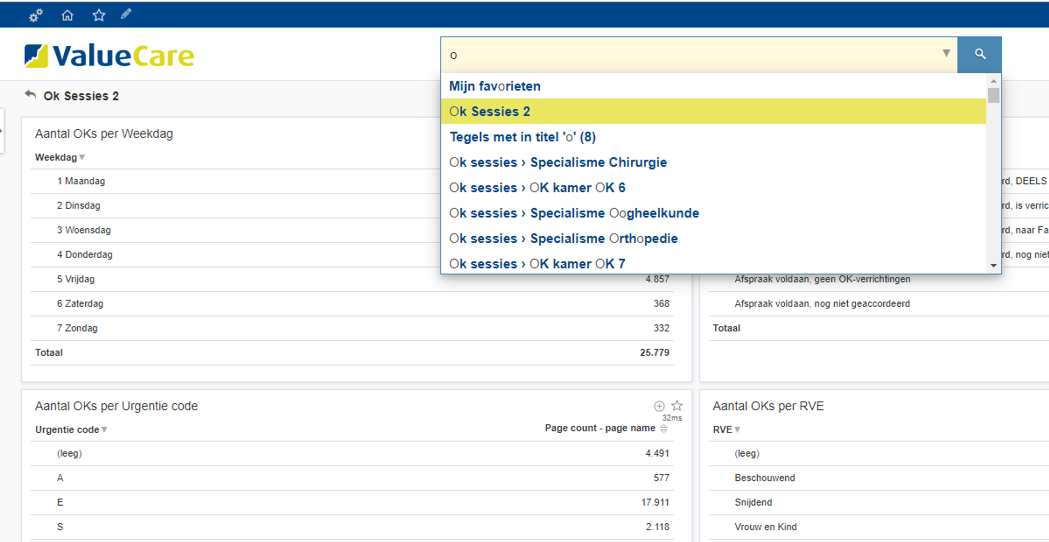Open the Weekdag column filter arrow
Screen dimensions: 1049x542
[x=82, y=158]
